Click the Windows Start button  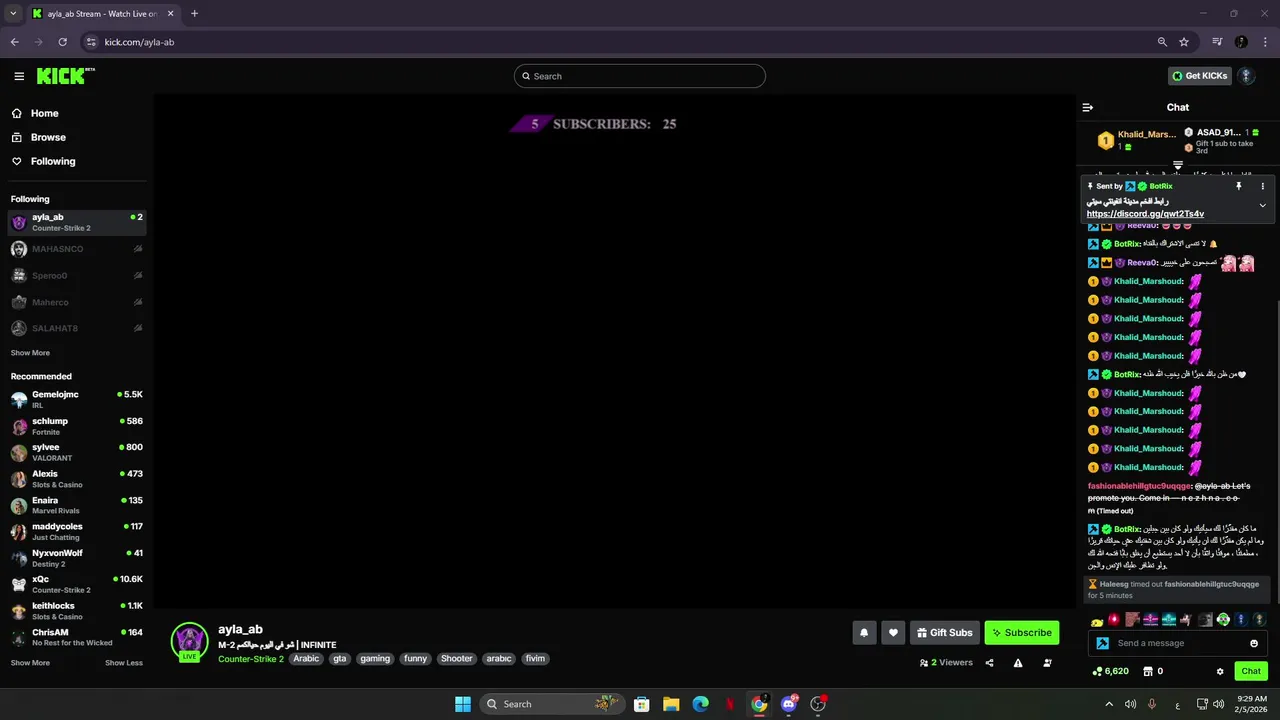pyautogui.click(x=463, y=704)
